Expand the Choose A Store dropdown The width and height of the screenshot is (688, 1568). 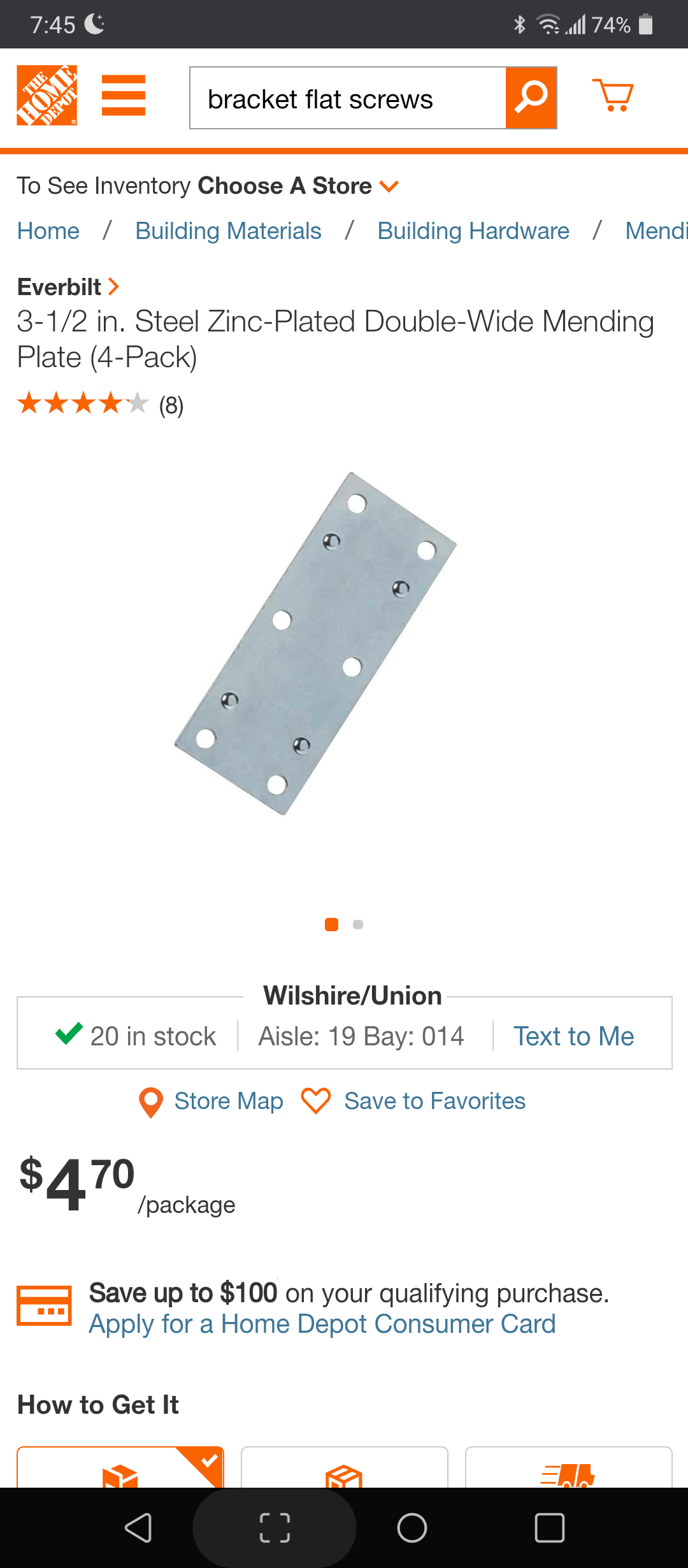(388, 186)
